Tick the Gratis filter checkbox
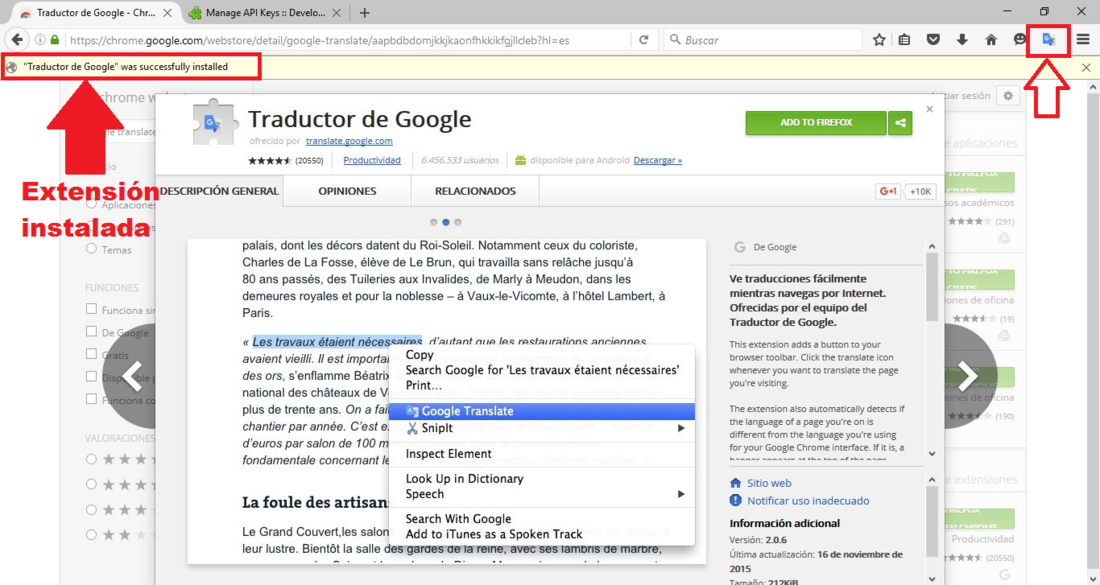Image resolution: width=1100 pixels, height=585 pixels. [91, 354]
